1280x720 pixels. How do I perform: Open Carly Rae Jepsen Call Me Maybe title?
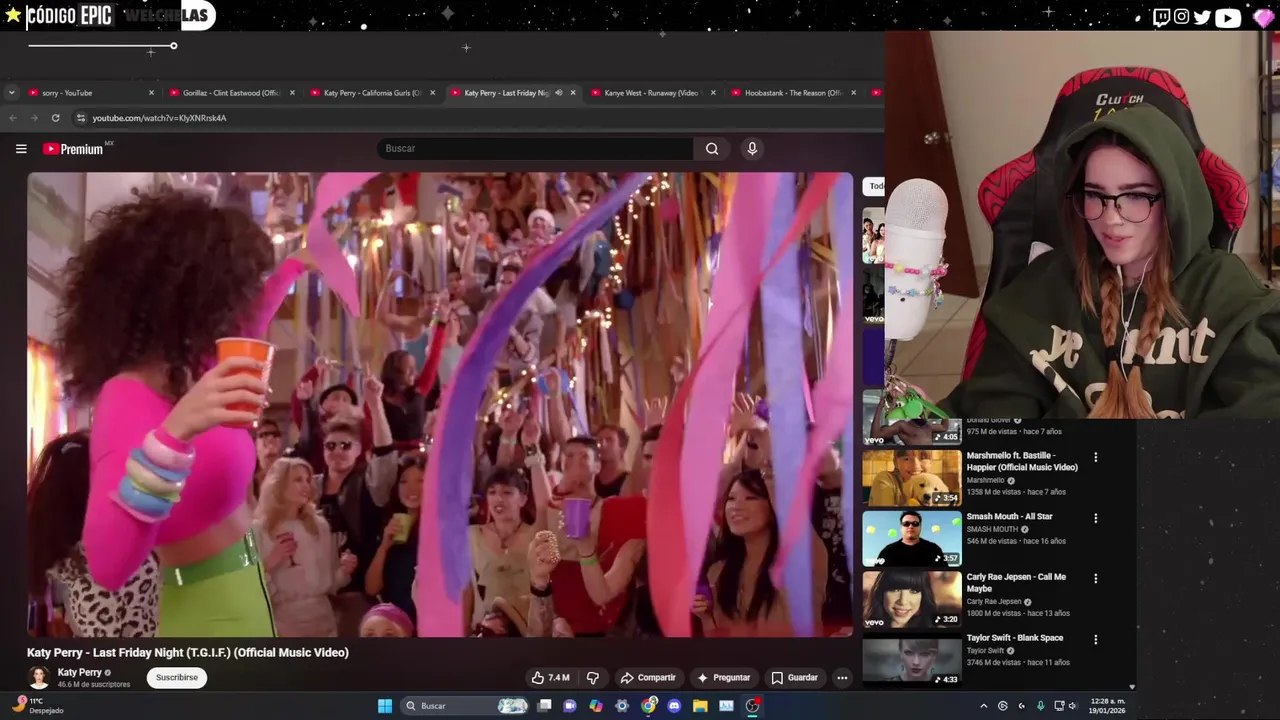[1016, 583]
